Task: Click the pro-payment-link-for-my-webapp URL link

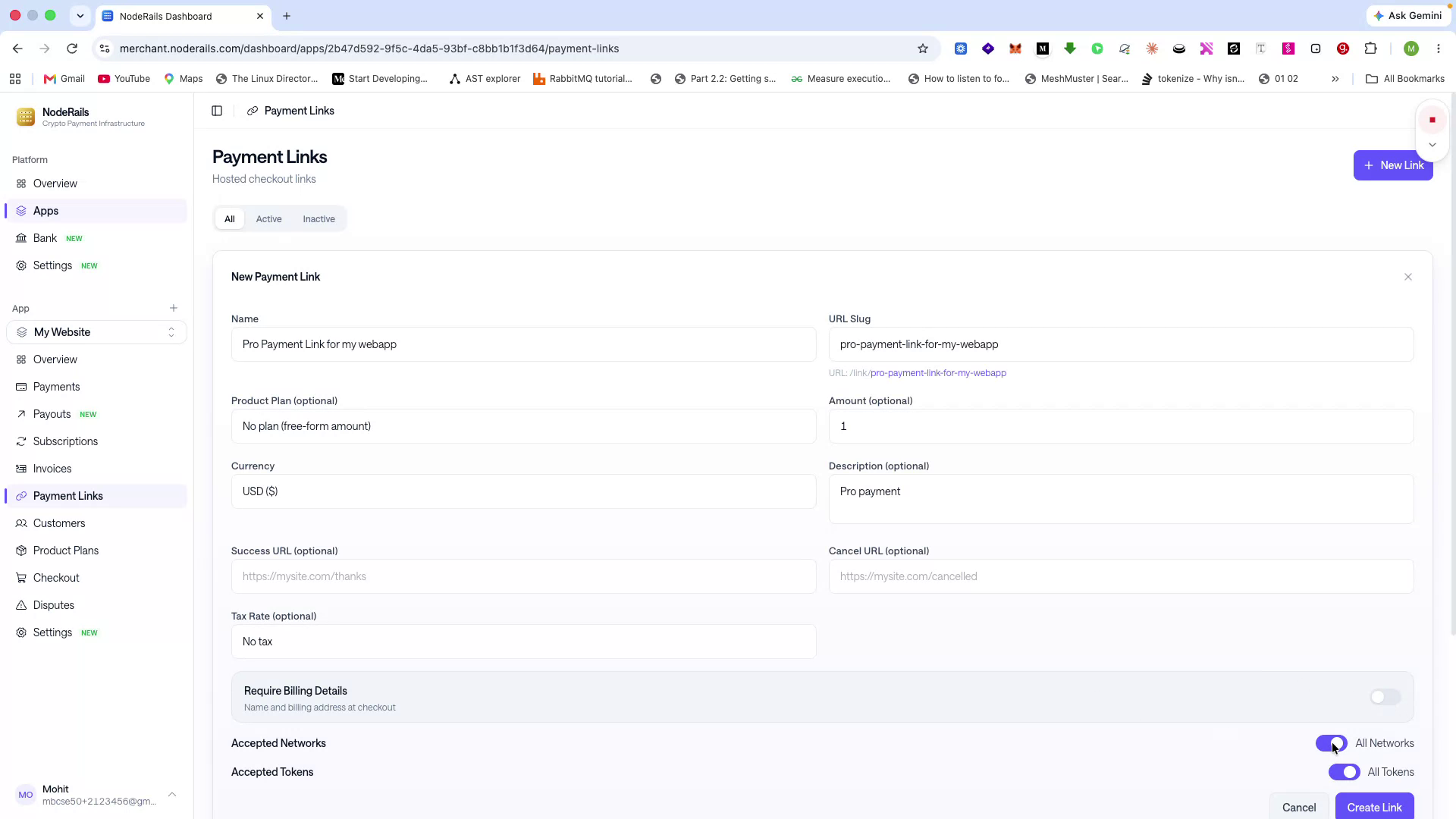Action: pos(938,373)
